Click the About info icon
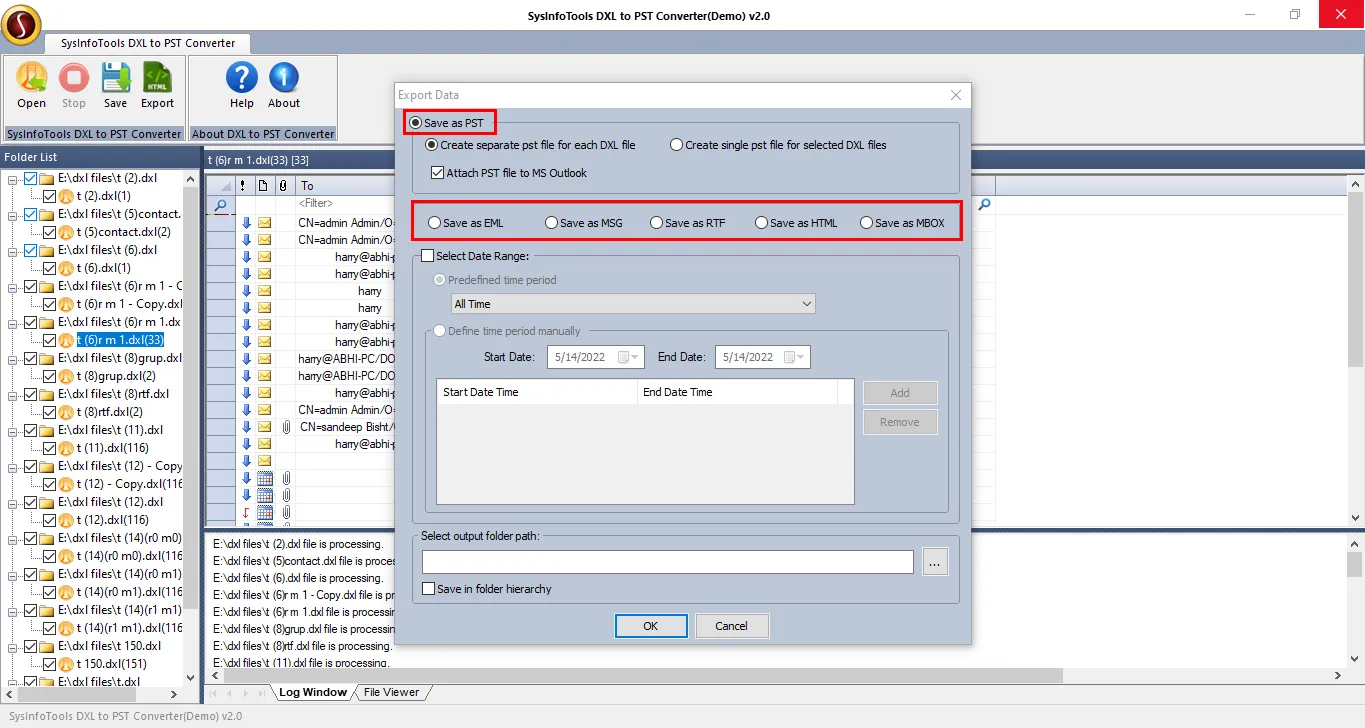The image size is (1365, 728). (x=284, y=78)
